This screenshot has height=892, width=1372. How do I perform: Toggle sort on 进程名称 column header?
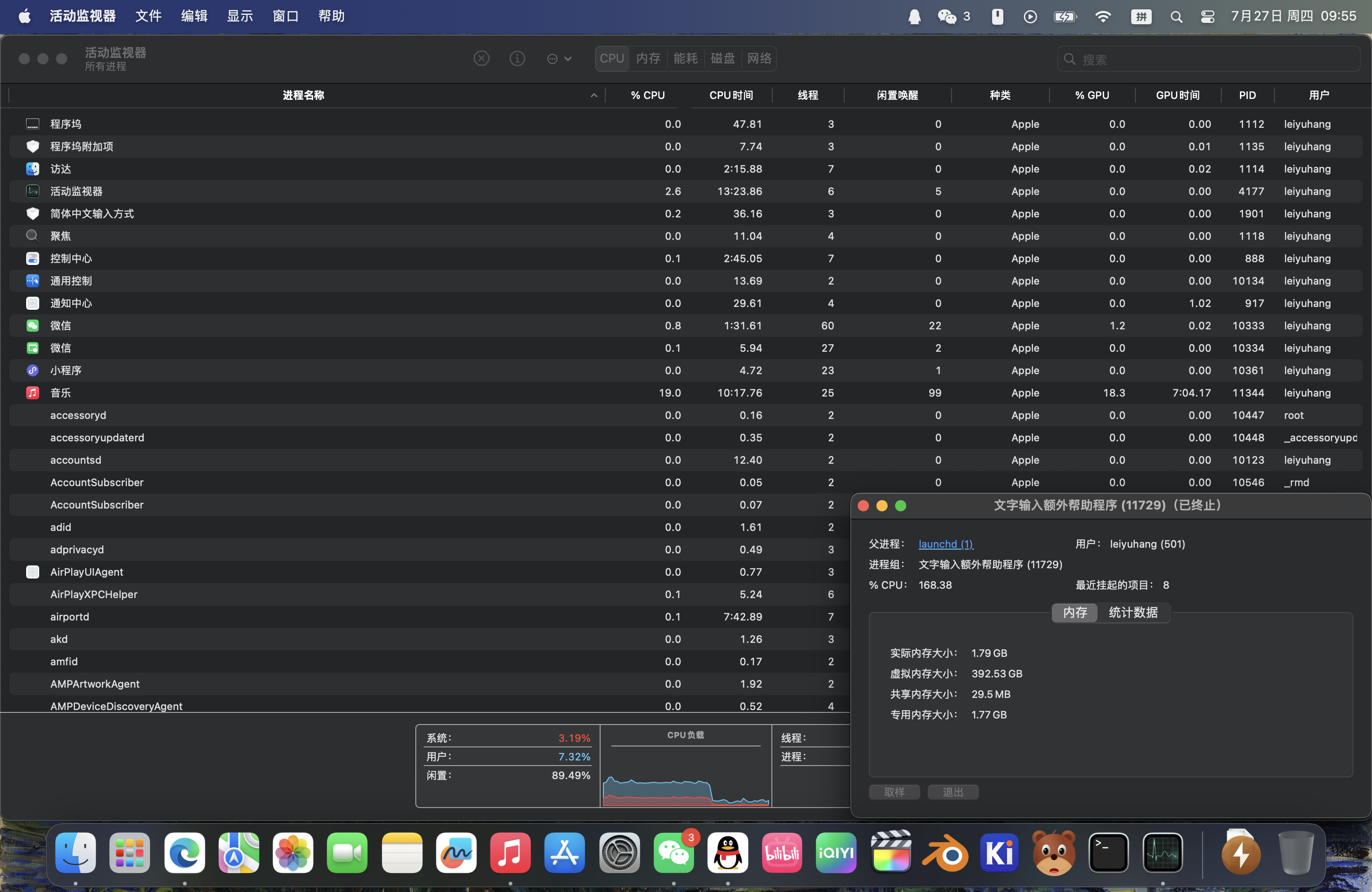point(304,95)
